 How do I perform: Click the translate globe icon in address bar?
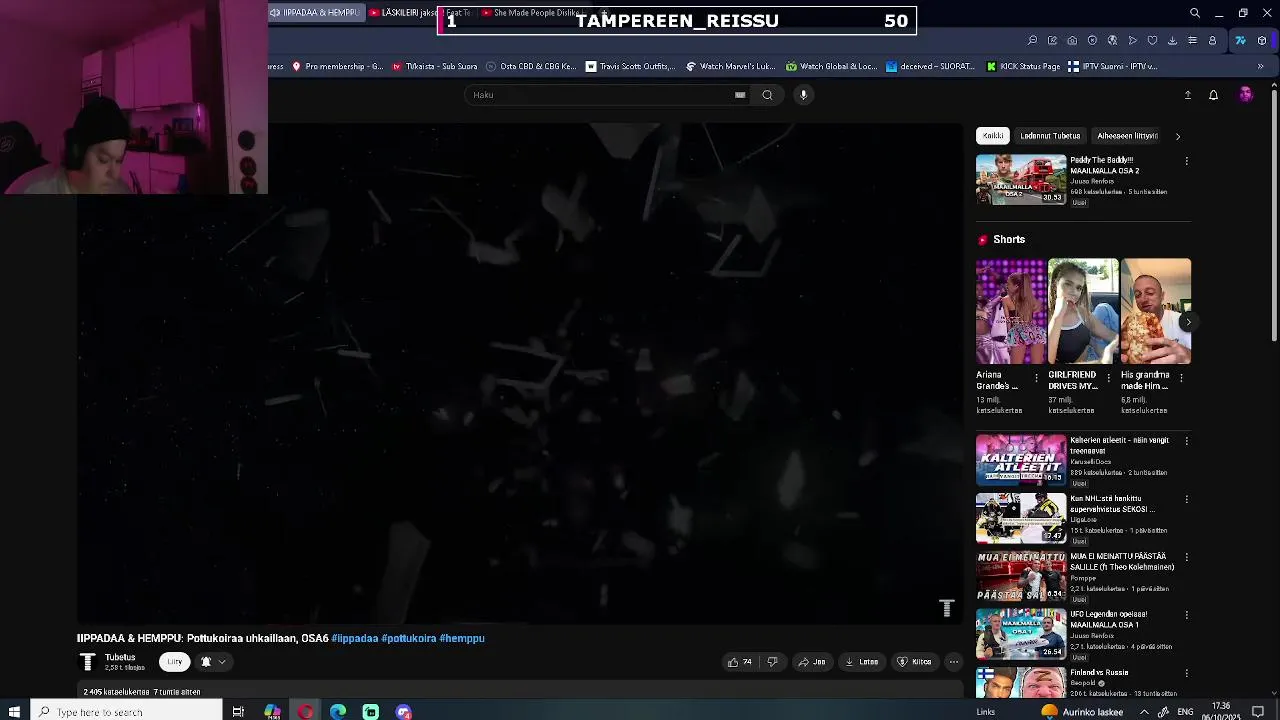pos(1112,41)
